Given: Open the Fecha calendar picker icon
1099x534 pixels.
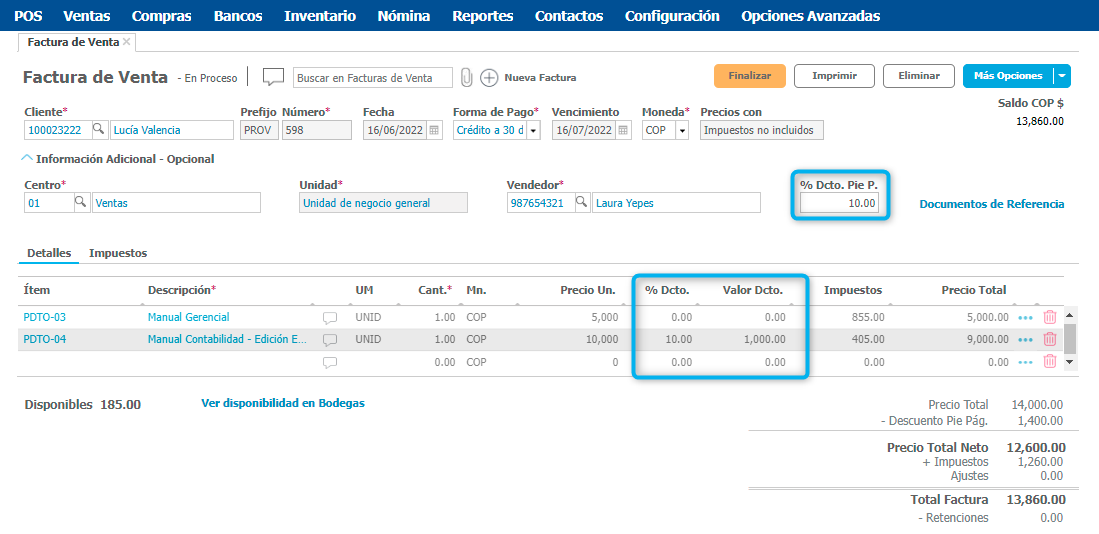Looking at the screenshot, I should [434, 130].
